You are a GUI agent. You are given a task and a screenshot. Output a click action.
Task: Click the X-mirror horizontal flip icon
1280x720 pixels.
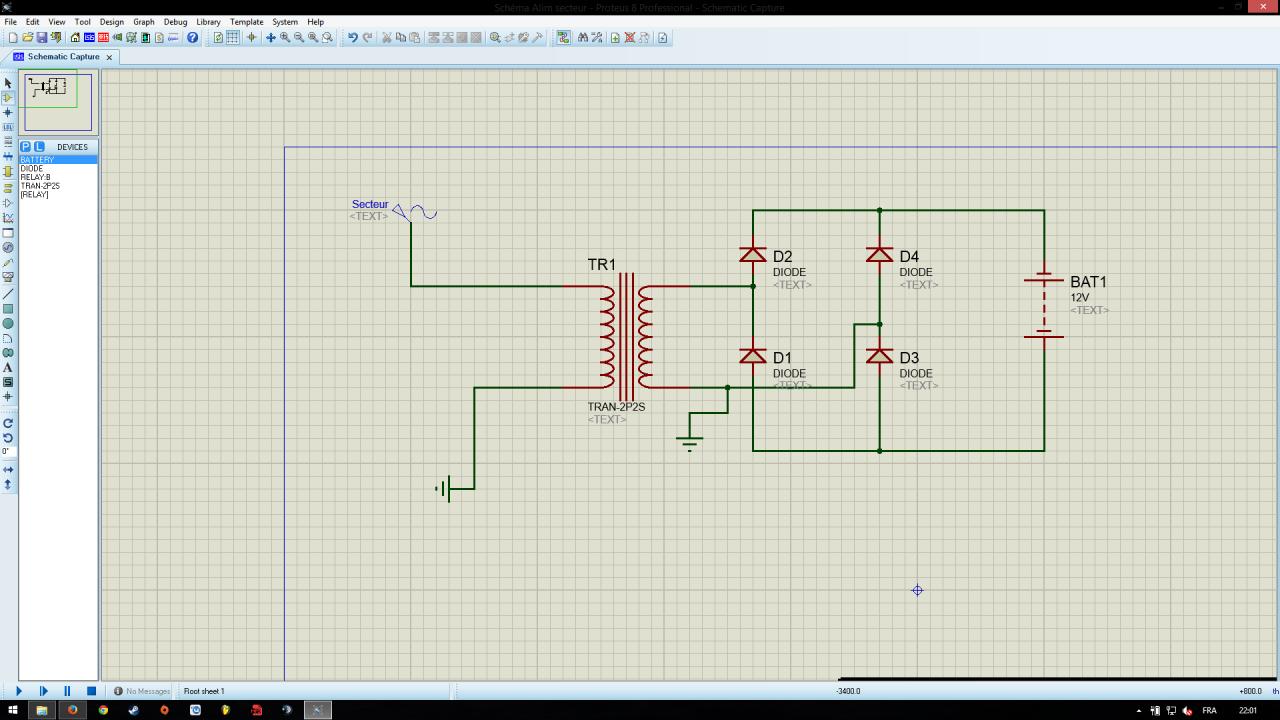point(8,469)
